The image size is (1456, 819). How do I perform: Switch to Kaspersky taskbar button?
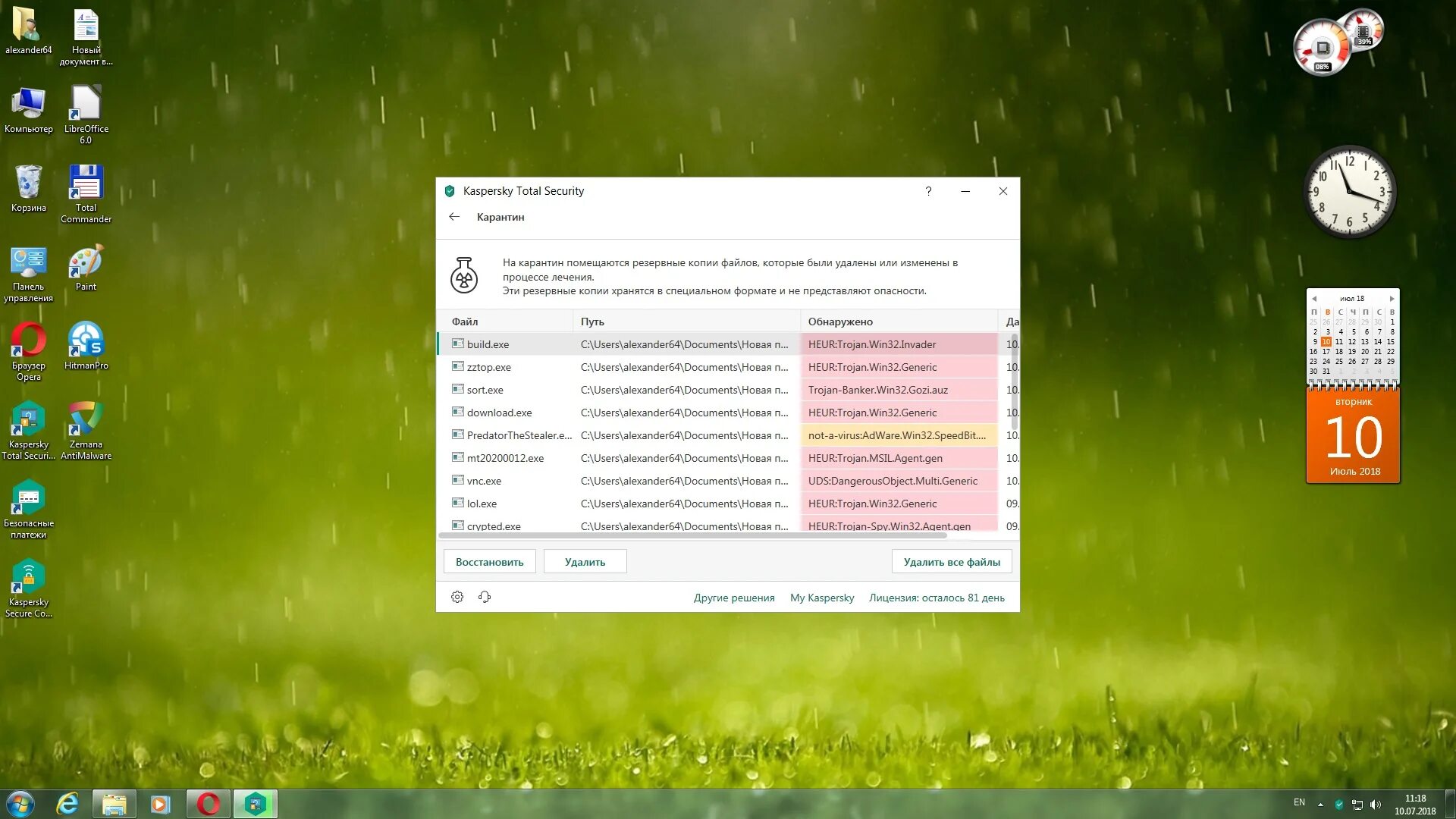(255, 804)
